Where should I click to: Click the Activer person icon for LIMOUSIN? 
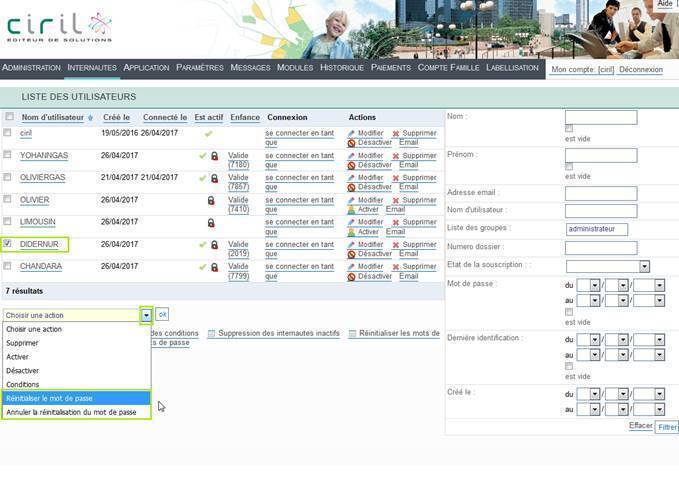(x=351, y=232)
